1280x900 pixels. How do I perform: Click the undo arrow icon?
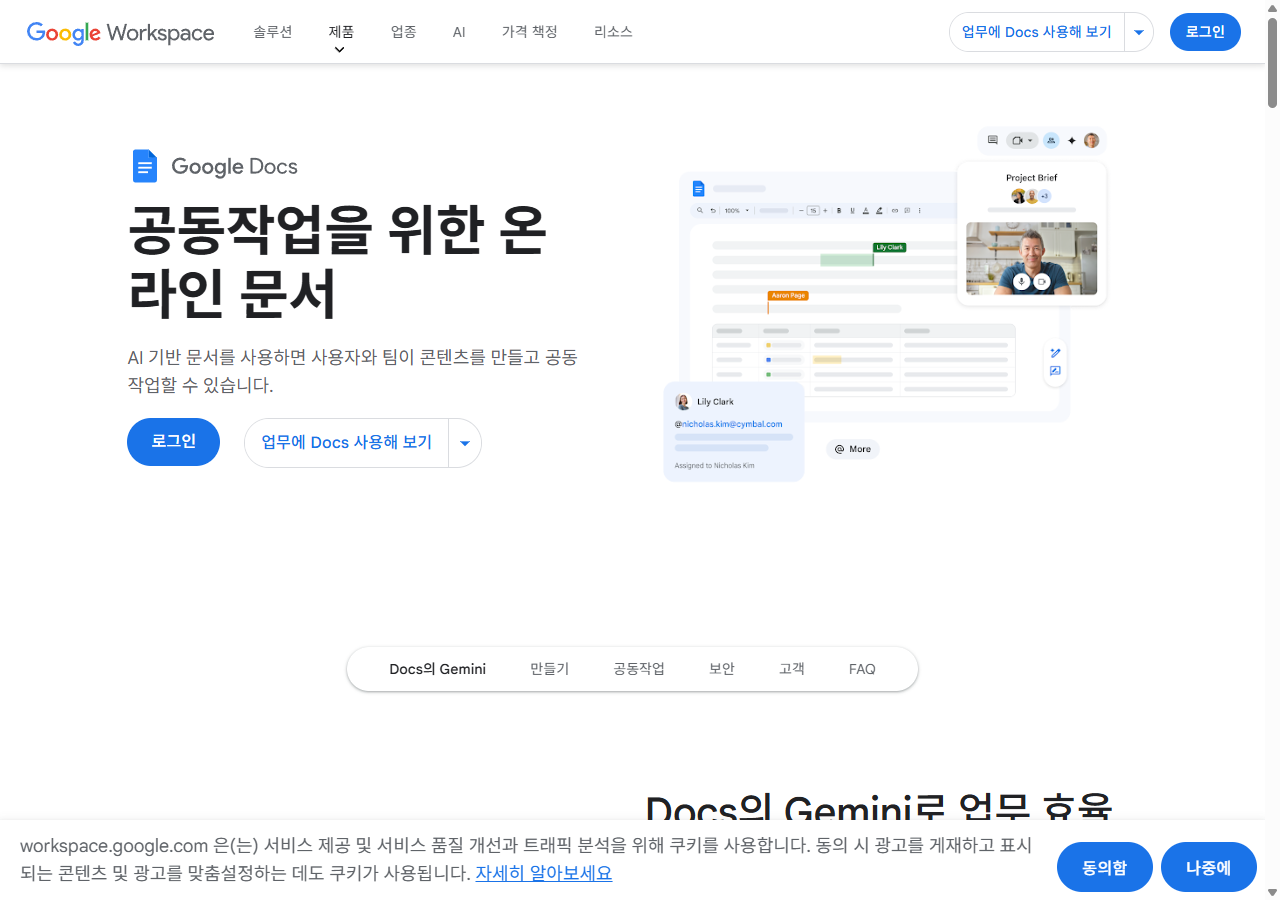pyautogui.click(x=713, y=210)
